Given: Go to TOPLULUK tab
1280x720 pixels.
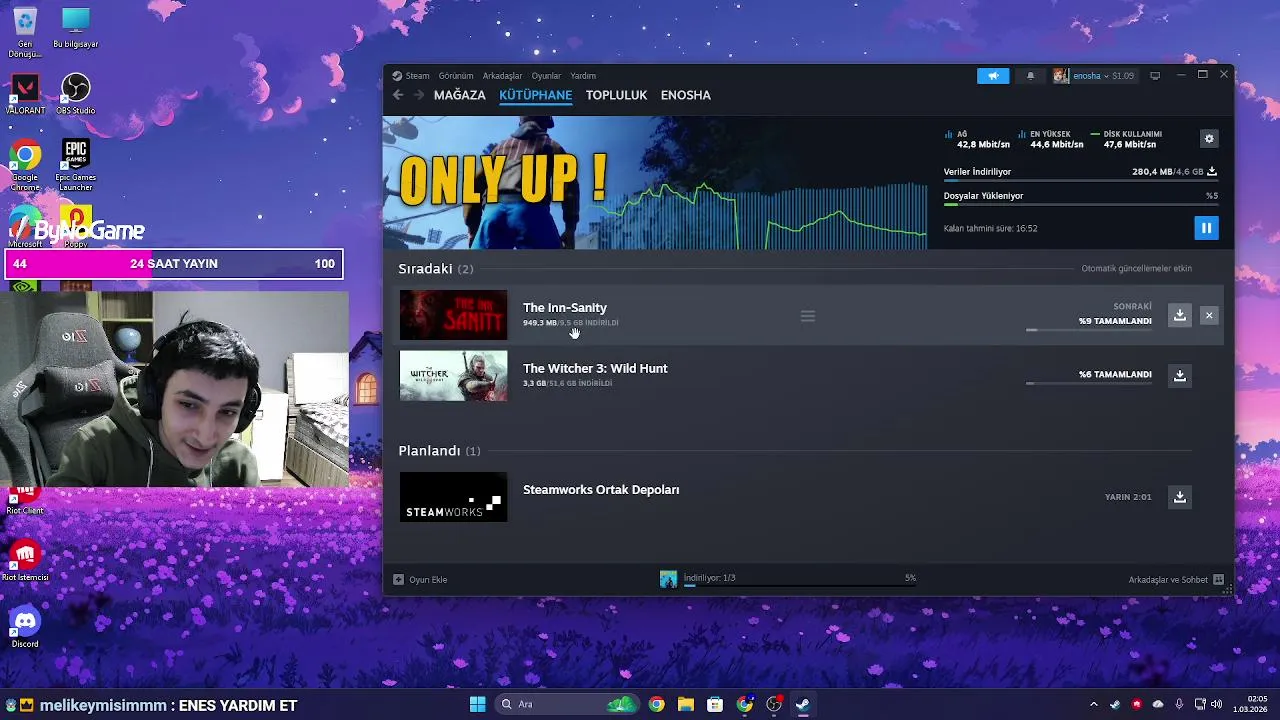Looking at the screenshot, I should 617,95.
